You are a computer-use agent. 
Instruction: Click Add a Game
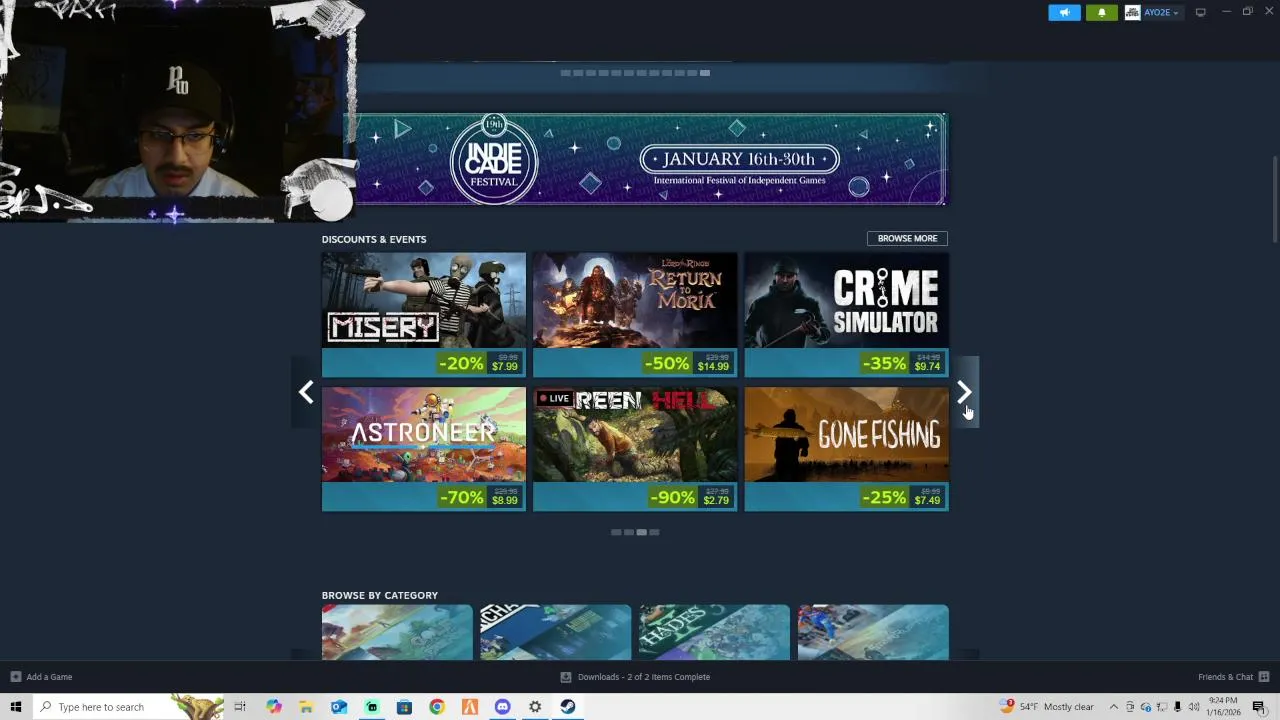click(41, 677)
